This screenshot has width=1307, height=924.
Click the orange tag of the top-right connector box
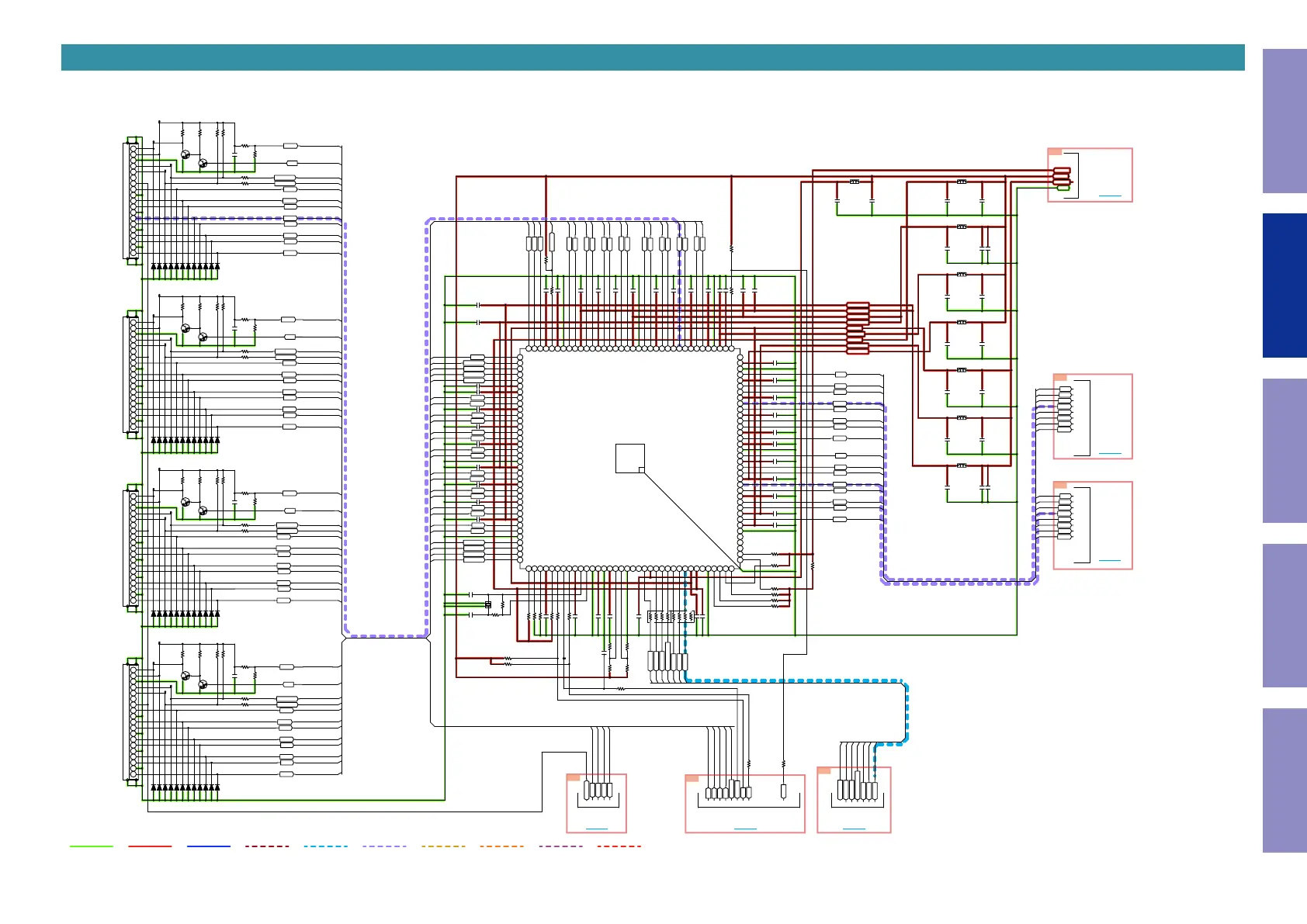click(x=1055, y=152)
